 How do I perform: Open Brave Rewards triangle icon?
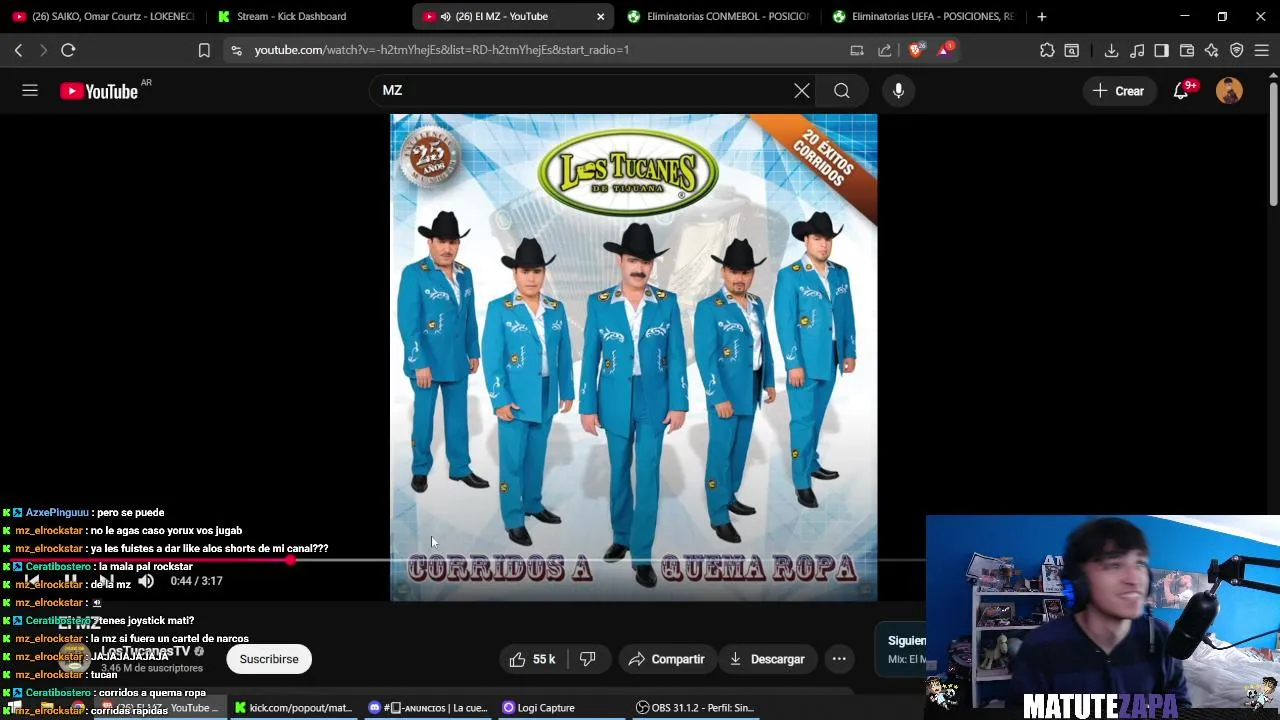click(945, 49)
